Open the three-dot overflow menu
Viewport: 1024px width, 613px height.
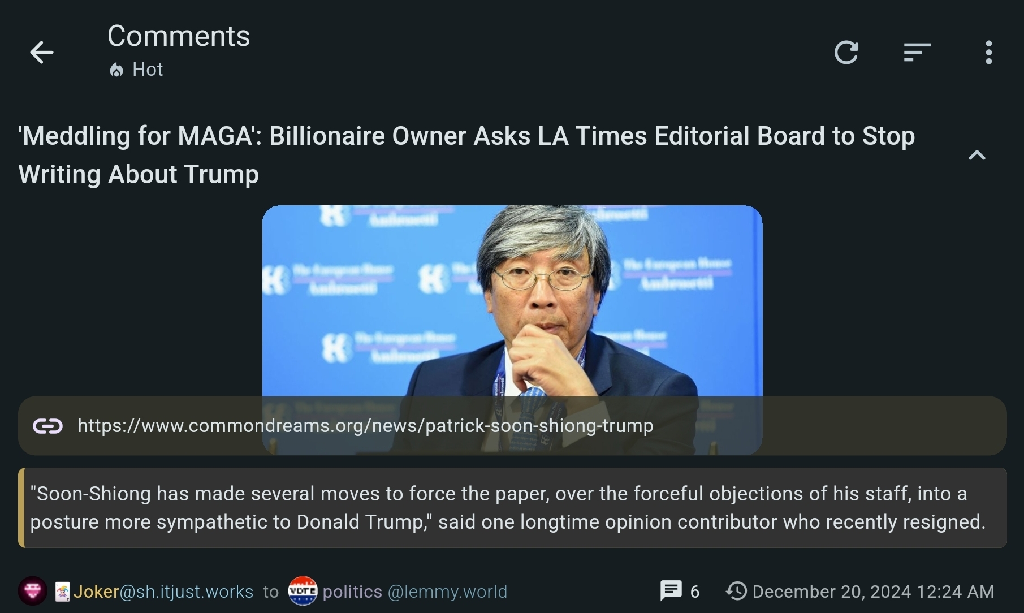click(989, 52)
